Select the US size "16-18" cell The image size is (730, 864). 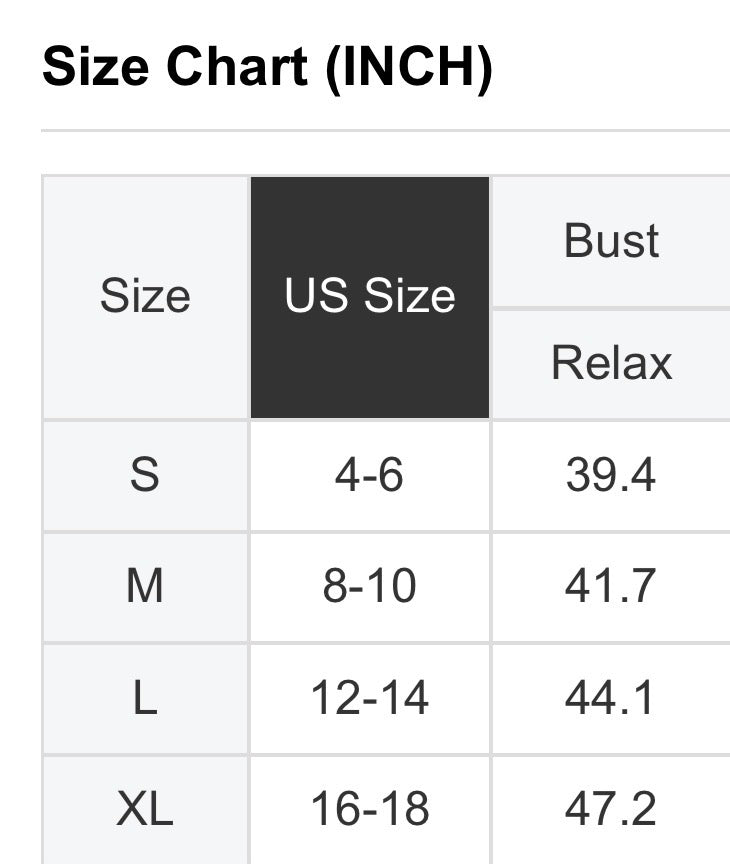[x=370, y=809]
